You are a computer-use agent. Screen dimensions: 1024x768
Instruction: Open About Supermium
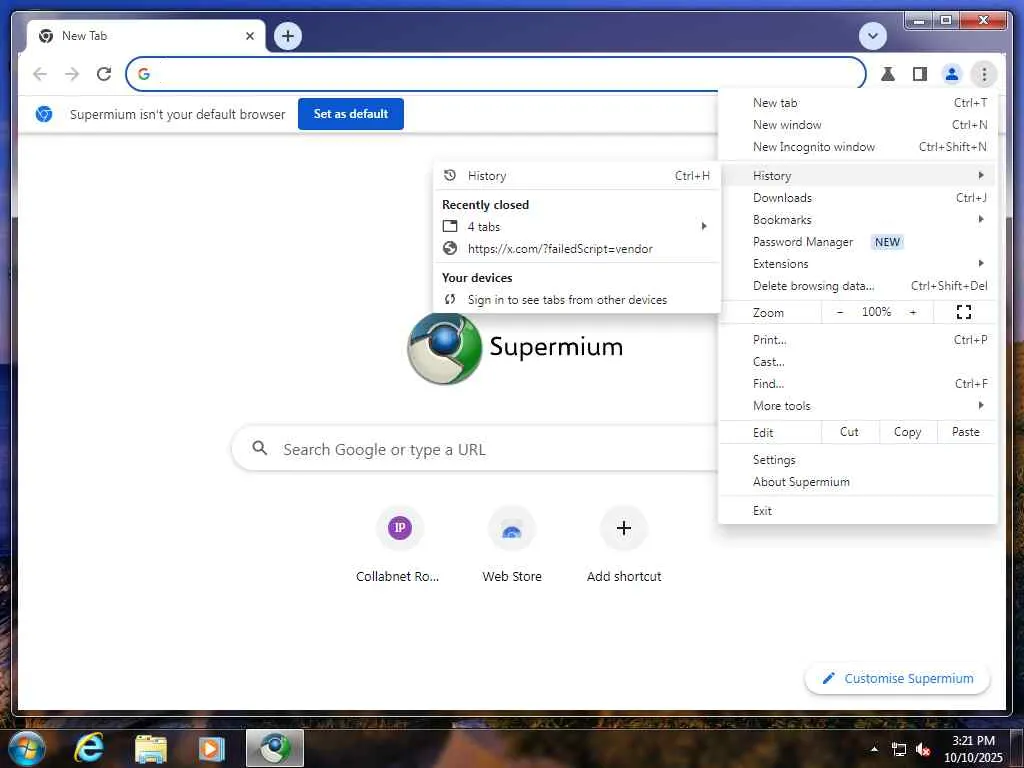(857, 482)
